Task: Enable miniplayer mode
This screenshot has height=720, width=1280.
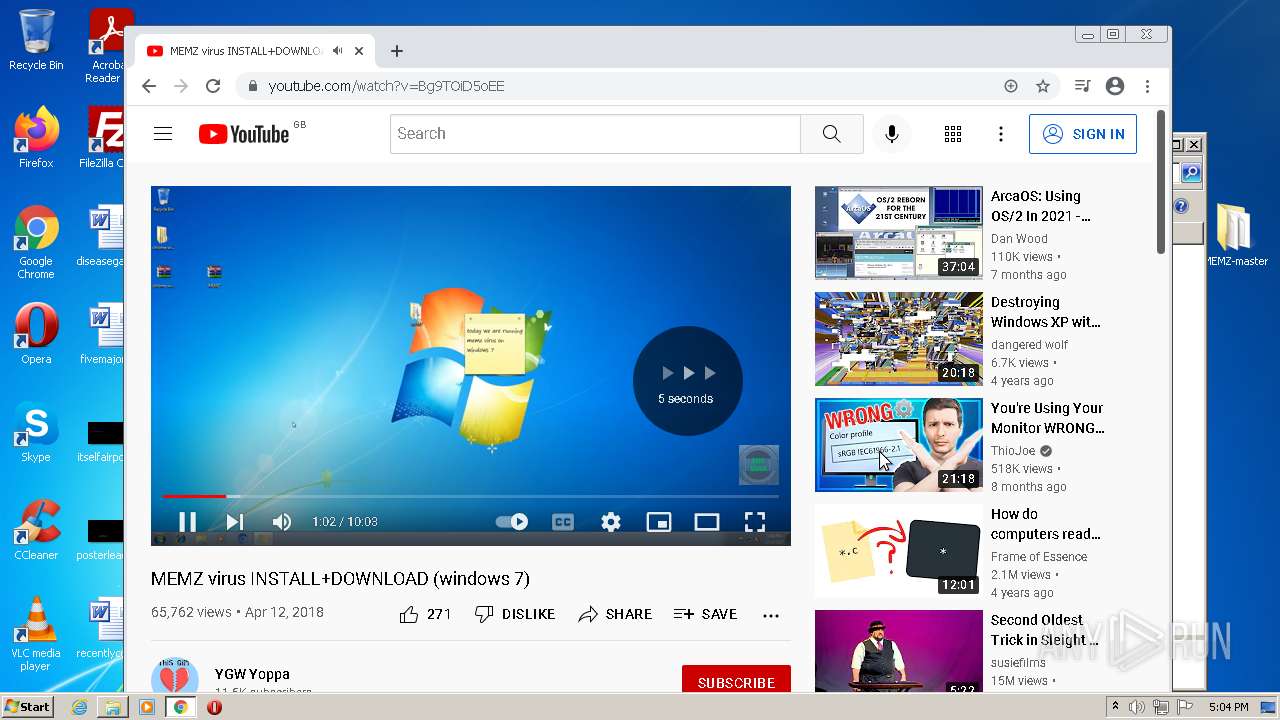Action: pos(659,521)
